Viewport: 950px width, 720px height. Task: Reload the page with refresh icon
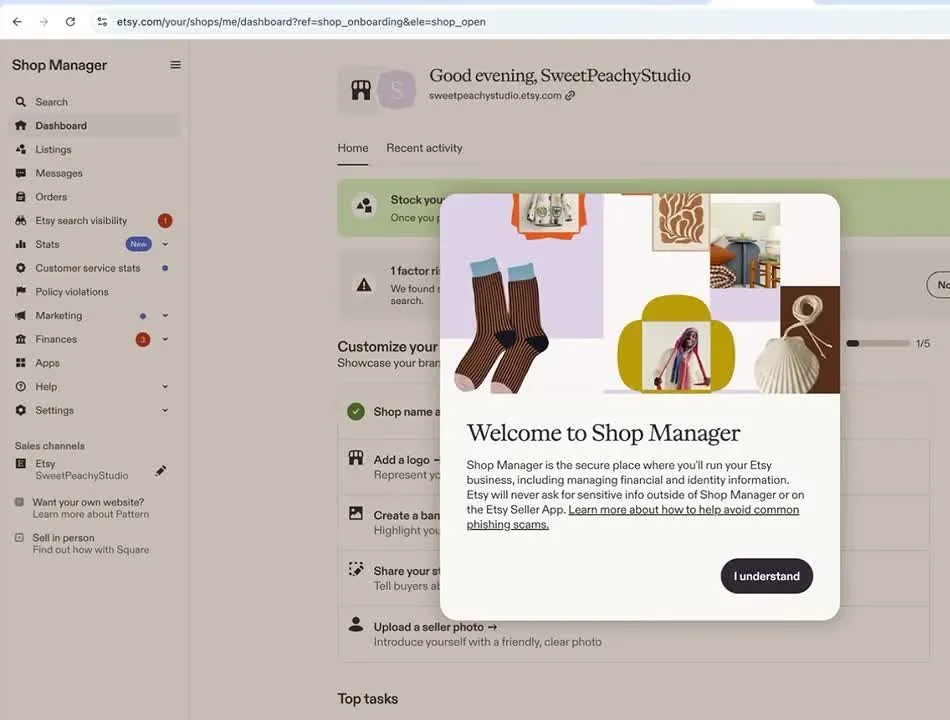[70, 22]
